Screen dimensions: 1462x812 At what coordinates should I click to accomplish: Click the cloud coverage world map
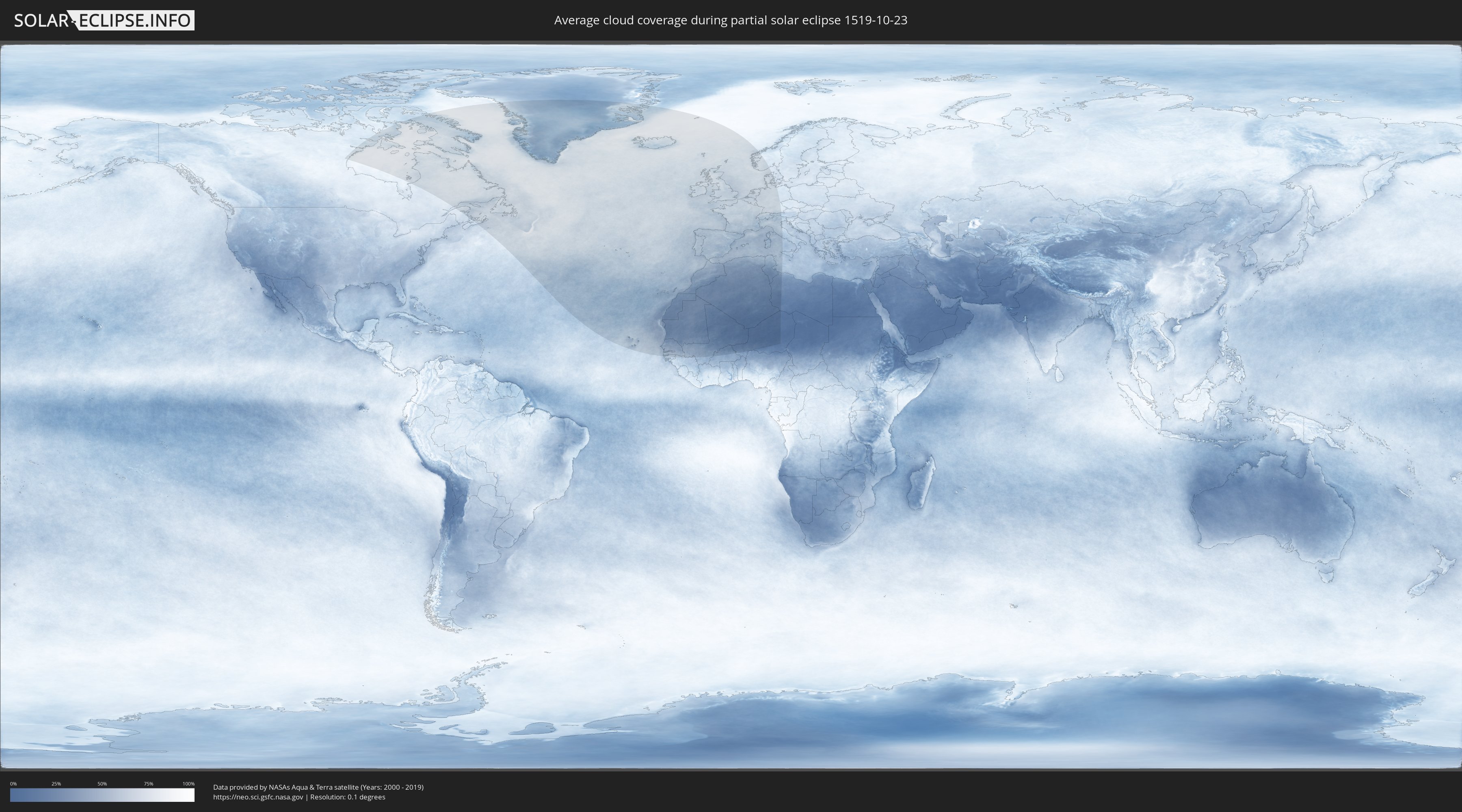click(731, 406)
